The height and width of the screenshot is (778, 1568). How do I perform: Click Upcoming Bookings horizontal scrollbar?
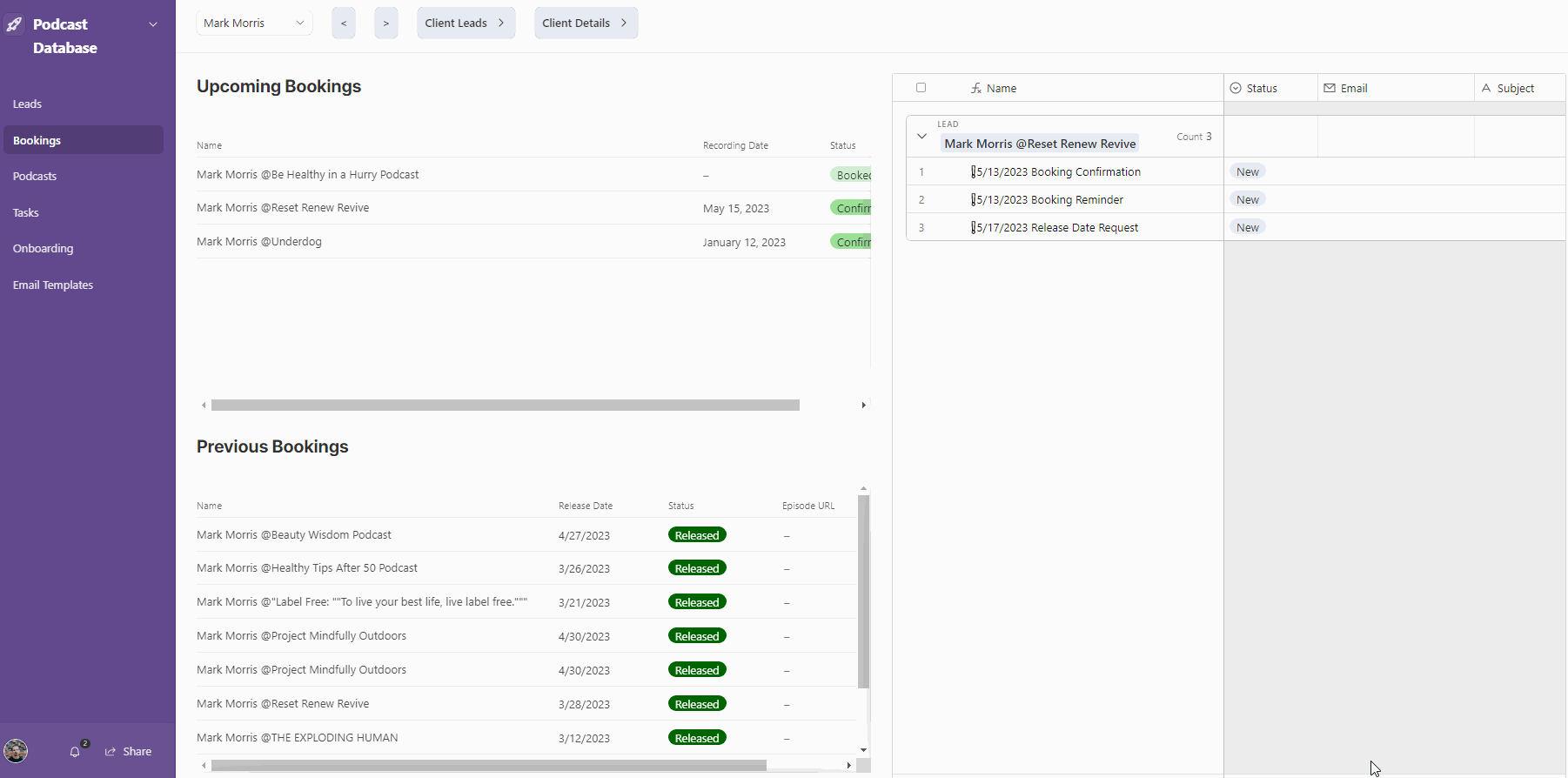pyautogui.click(x=505, y=406)
